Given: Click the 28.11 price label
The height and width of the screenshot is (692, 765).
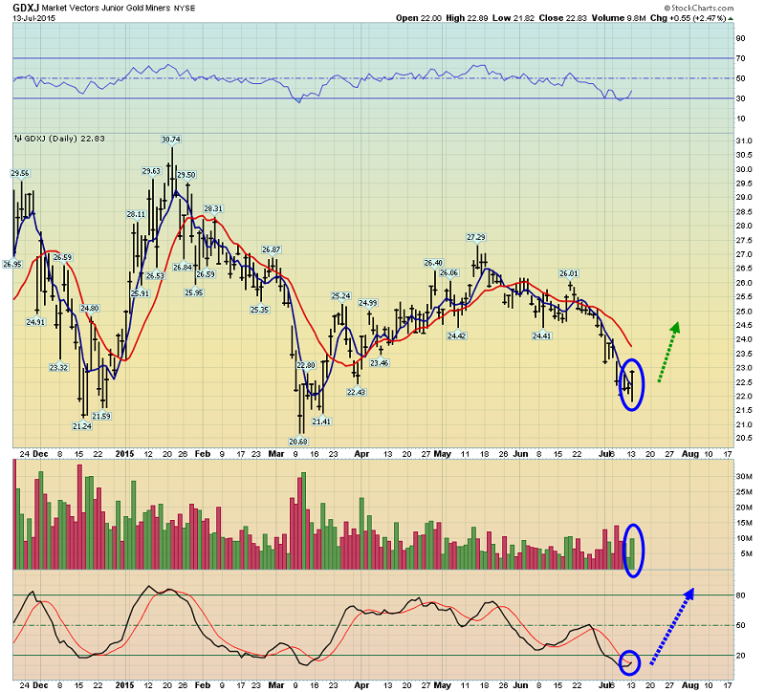Looking at the screenshot, I should pyautogui.click(x=136, y=214).
